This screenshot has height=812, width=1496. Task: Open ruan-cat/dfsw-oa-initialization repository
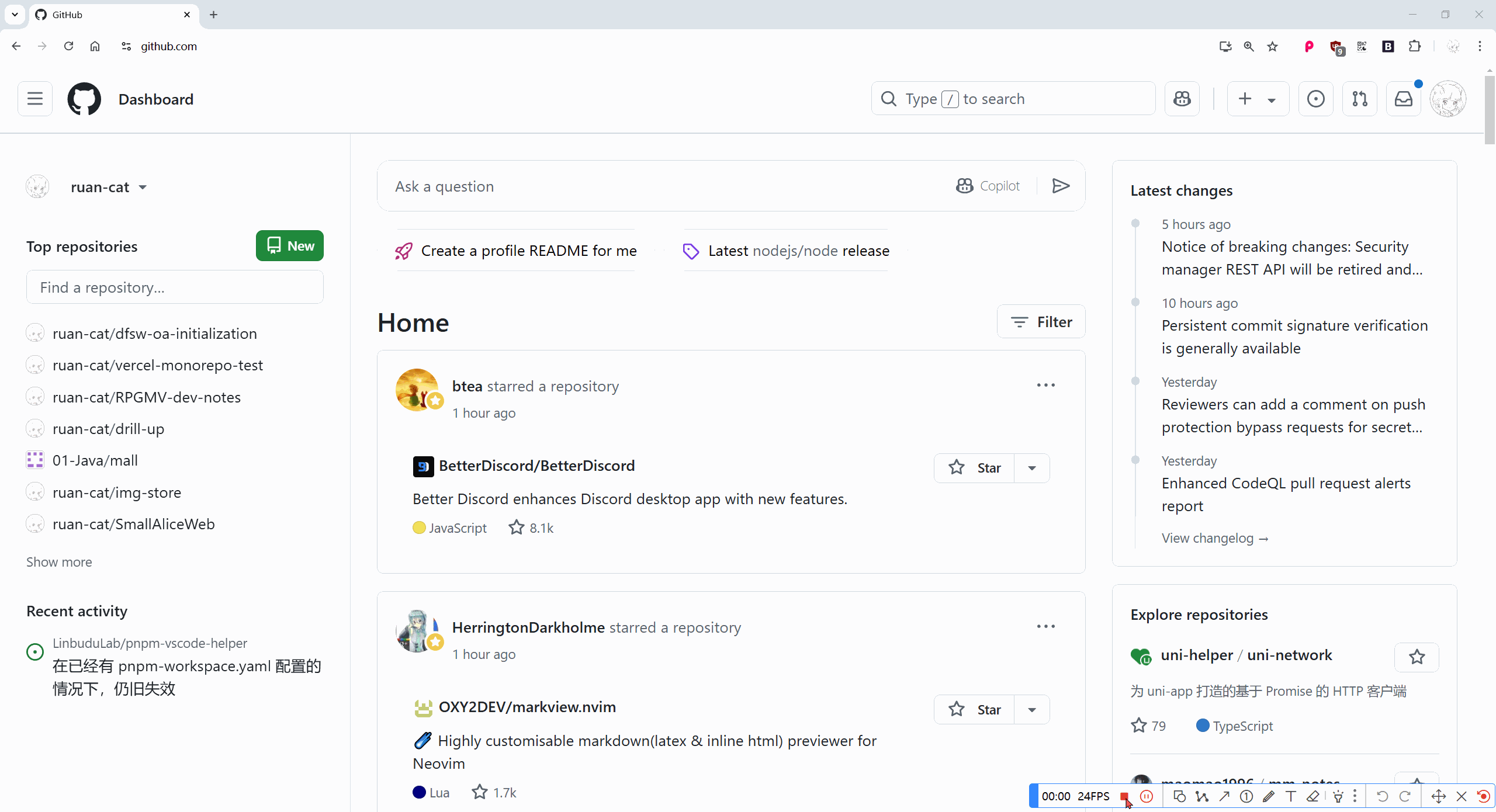[155, 334]
